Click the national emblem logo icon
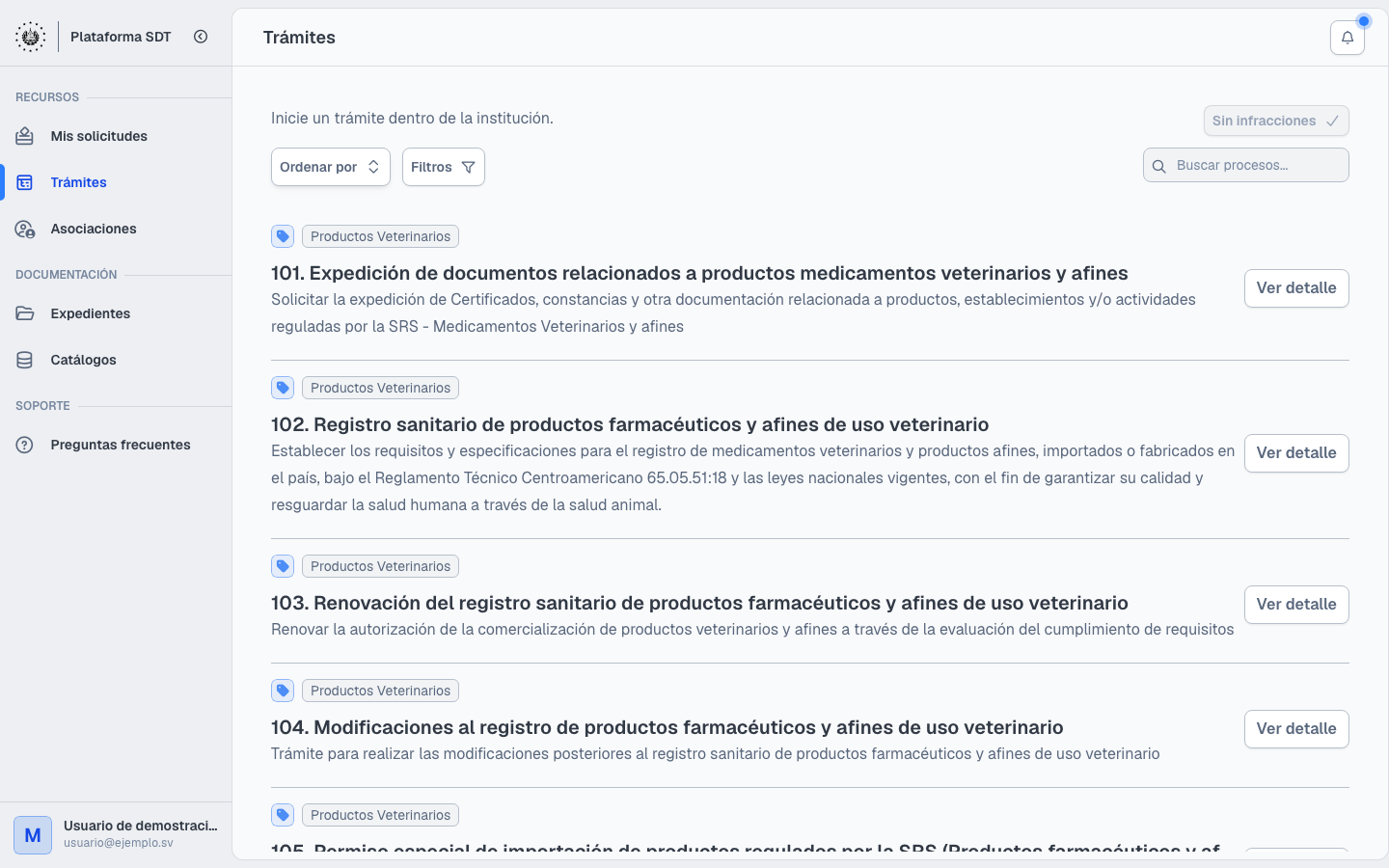This screenshot has width=1389, height=868. tap(30, 37)
